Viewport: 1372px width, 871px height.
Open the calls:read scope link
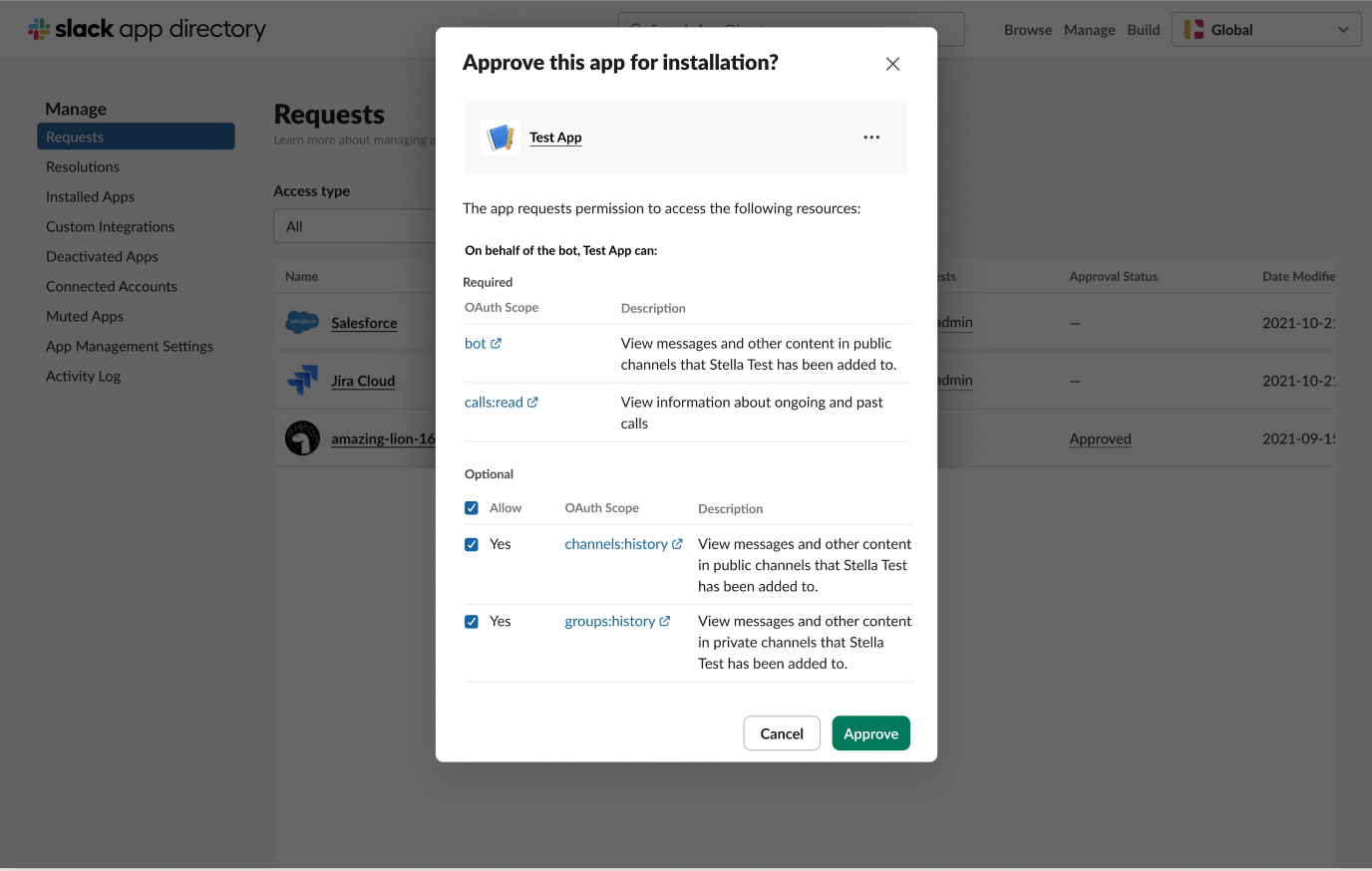click(x=495, y=401)
